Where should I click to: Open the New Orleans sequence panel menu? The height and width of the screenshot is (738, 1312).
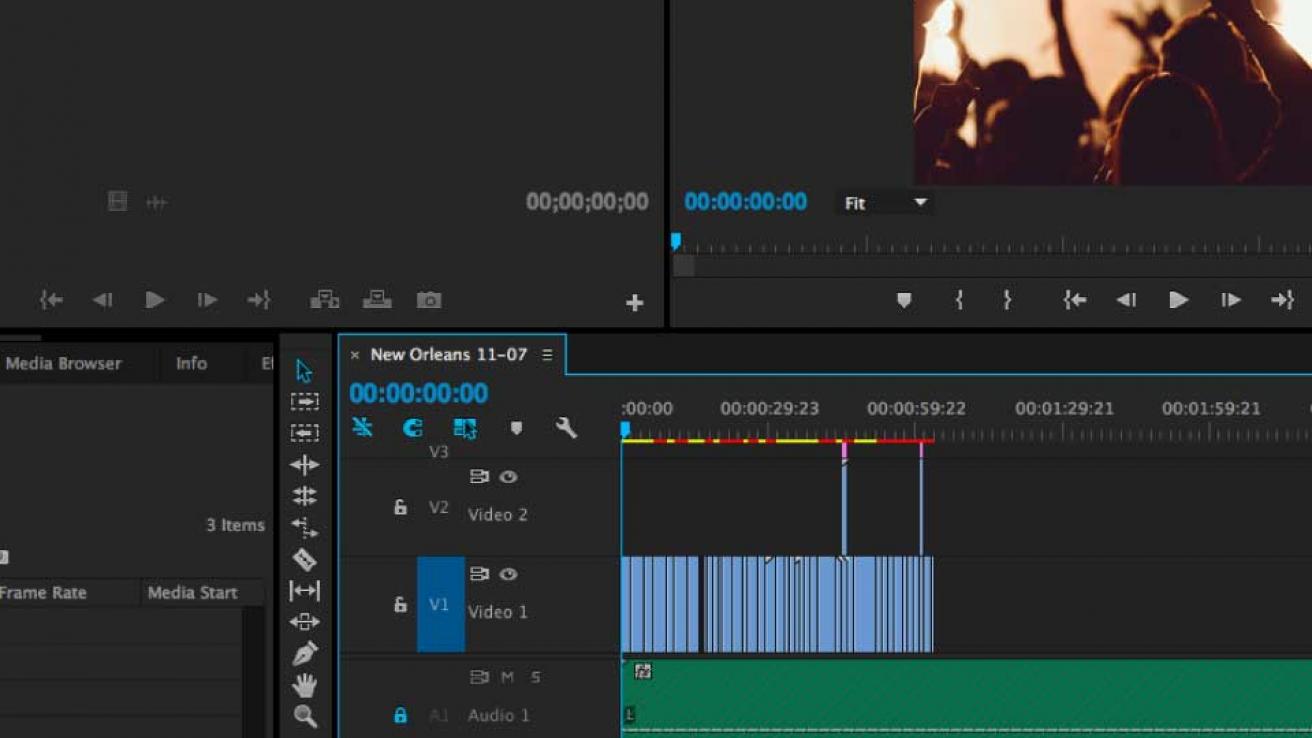pos(546,354)
